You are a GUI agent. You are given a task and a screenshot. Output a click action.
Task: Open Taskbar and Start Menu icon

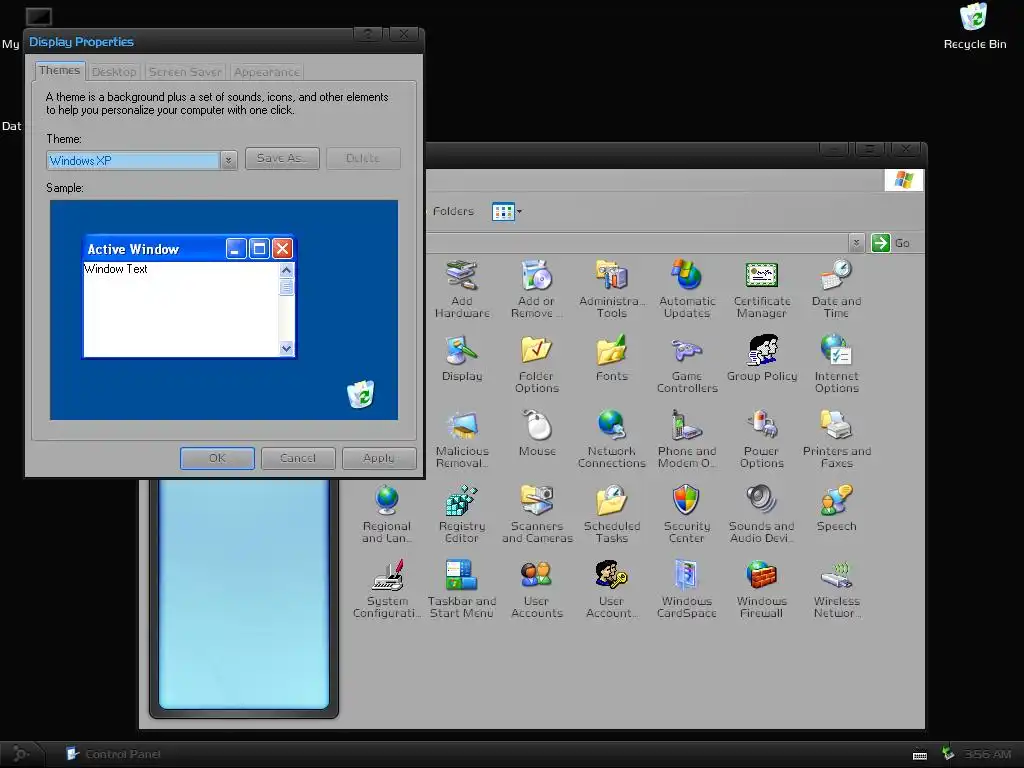(x=462, y=588)
